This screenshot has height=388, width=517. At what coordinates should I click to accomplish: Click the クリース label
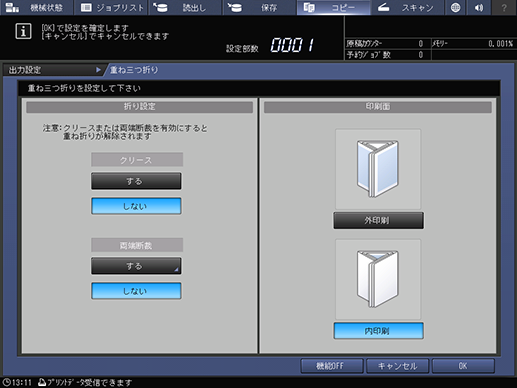coord(137,160)
